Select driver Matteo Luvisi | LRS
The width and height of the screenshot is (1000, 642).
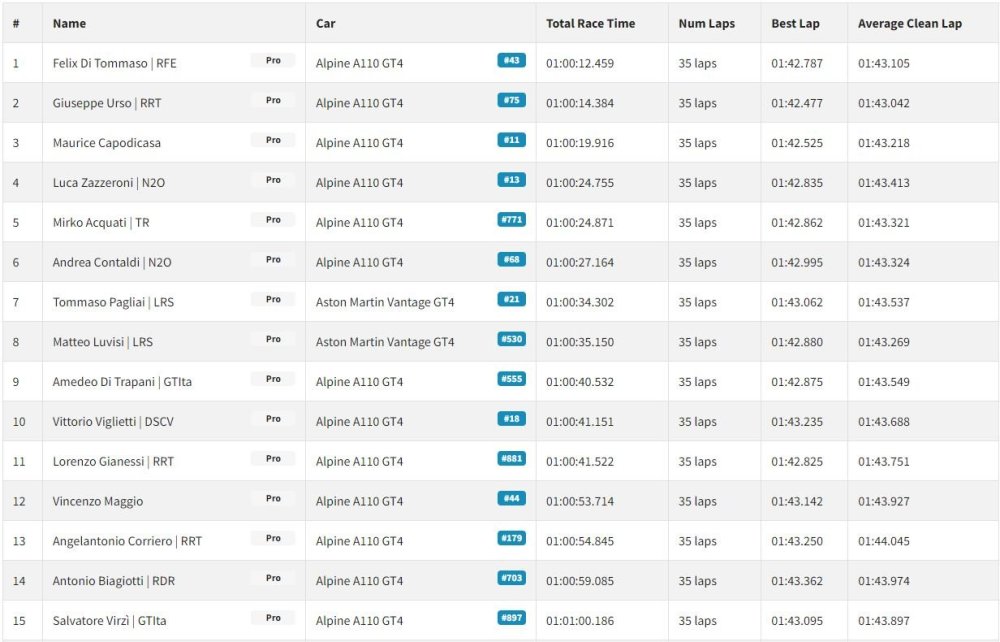pyautogui.click(x=103, y=342)
